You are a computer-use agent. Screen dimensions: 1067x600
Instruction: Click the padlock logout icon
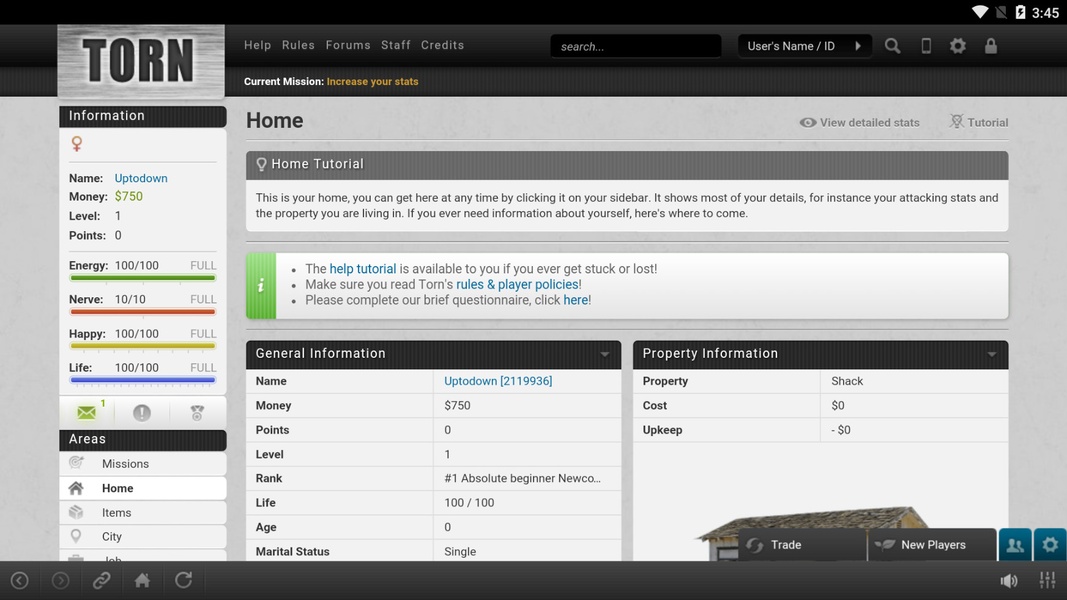click(991, 46)
